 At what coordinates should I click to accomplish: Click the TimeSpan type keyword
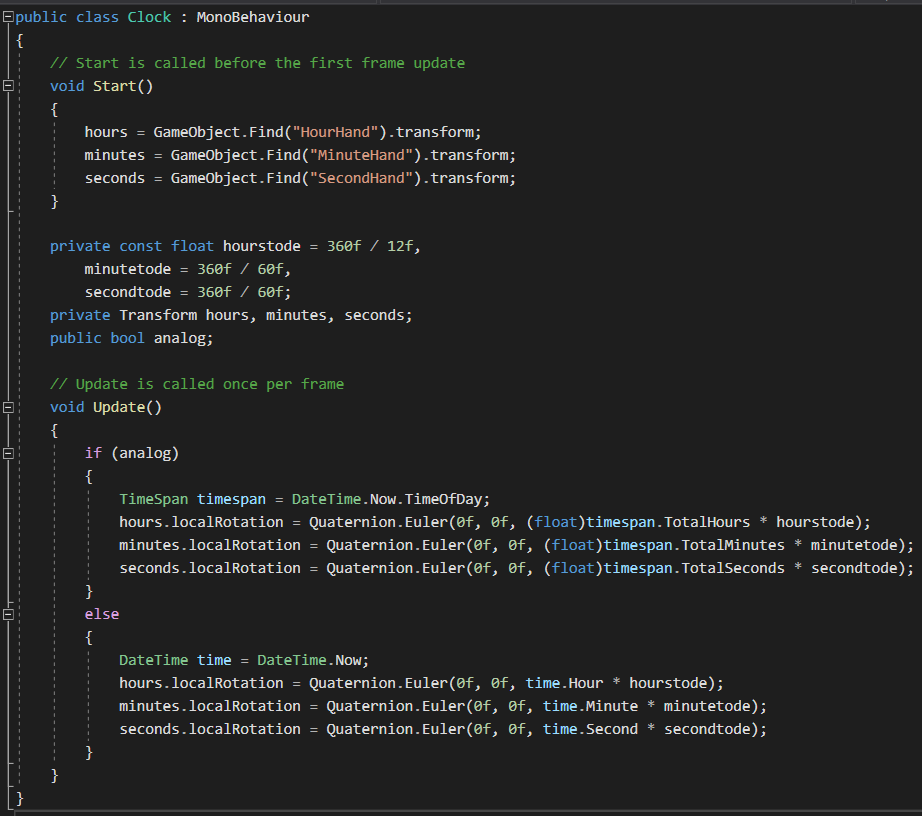click(153, 499)
